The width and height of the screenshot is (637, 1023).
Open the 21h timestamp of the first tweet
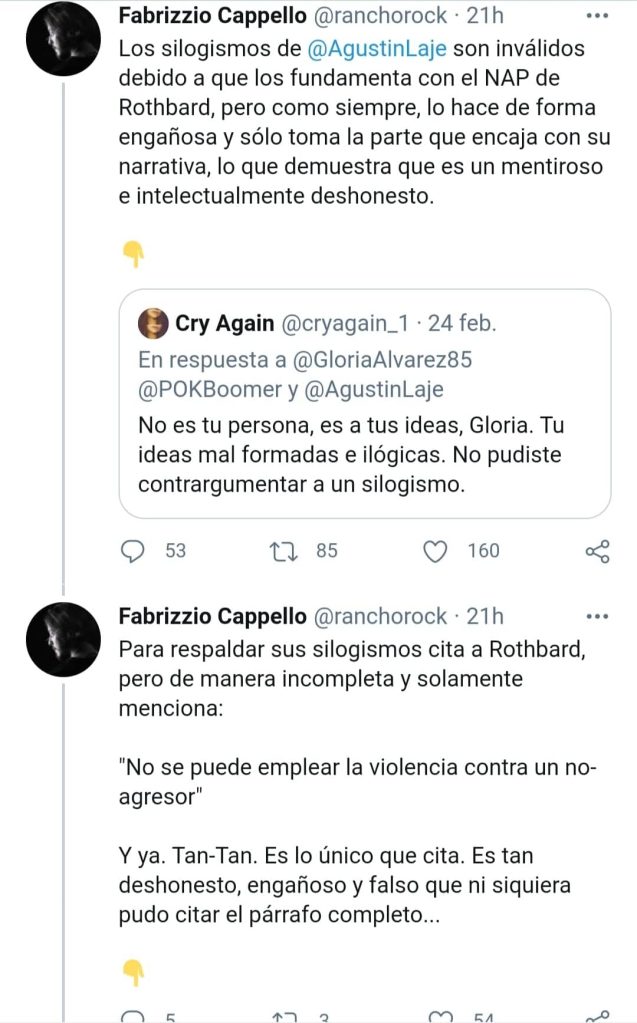pos(485,16)
